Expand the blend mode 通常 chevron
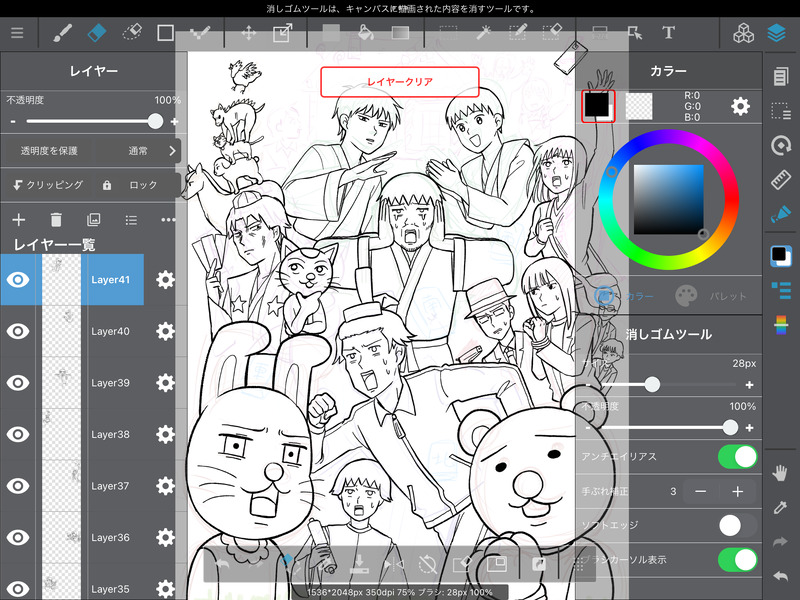 pos(172,151)
